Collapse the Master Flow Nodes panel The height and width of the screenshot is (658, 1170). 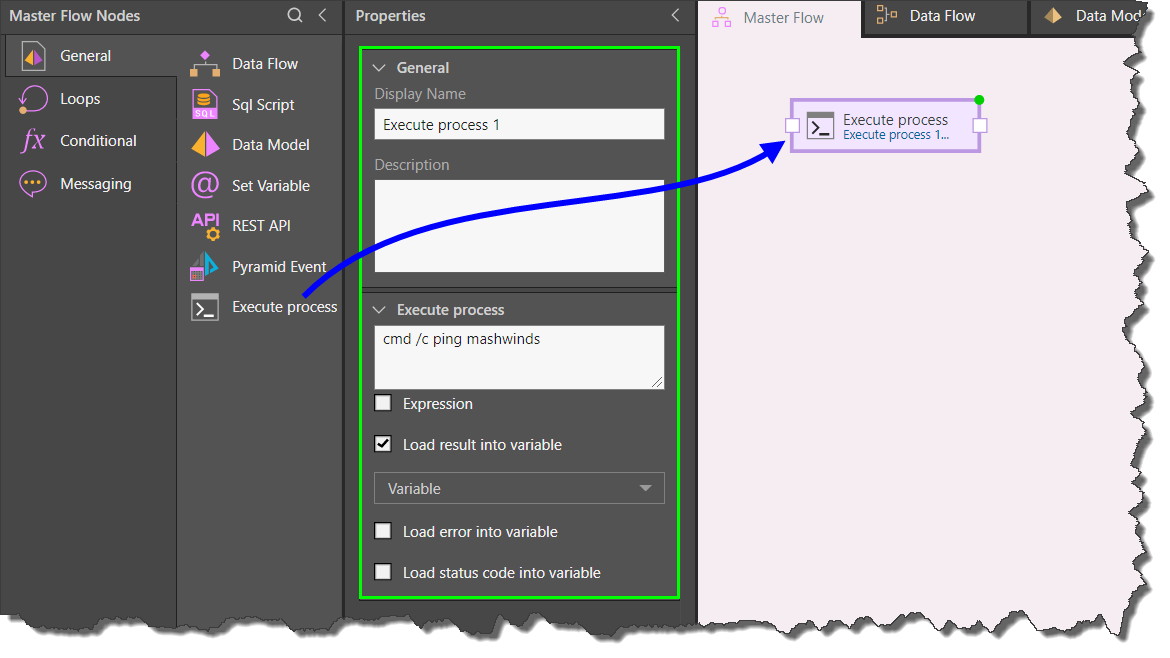322,15
